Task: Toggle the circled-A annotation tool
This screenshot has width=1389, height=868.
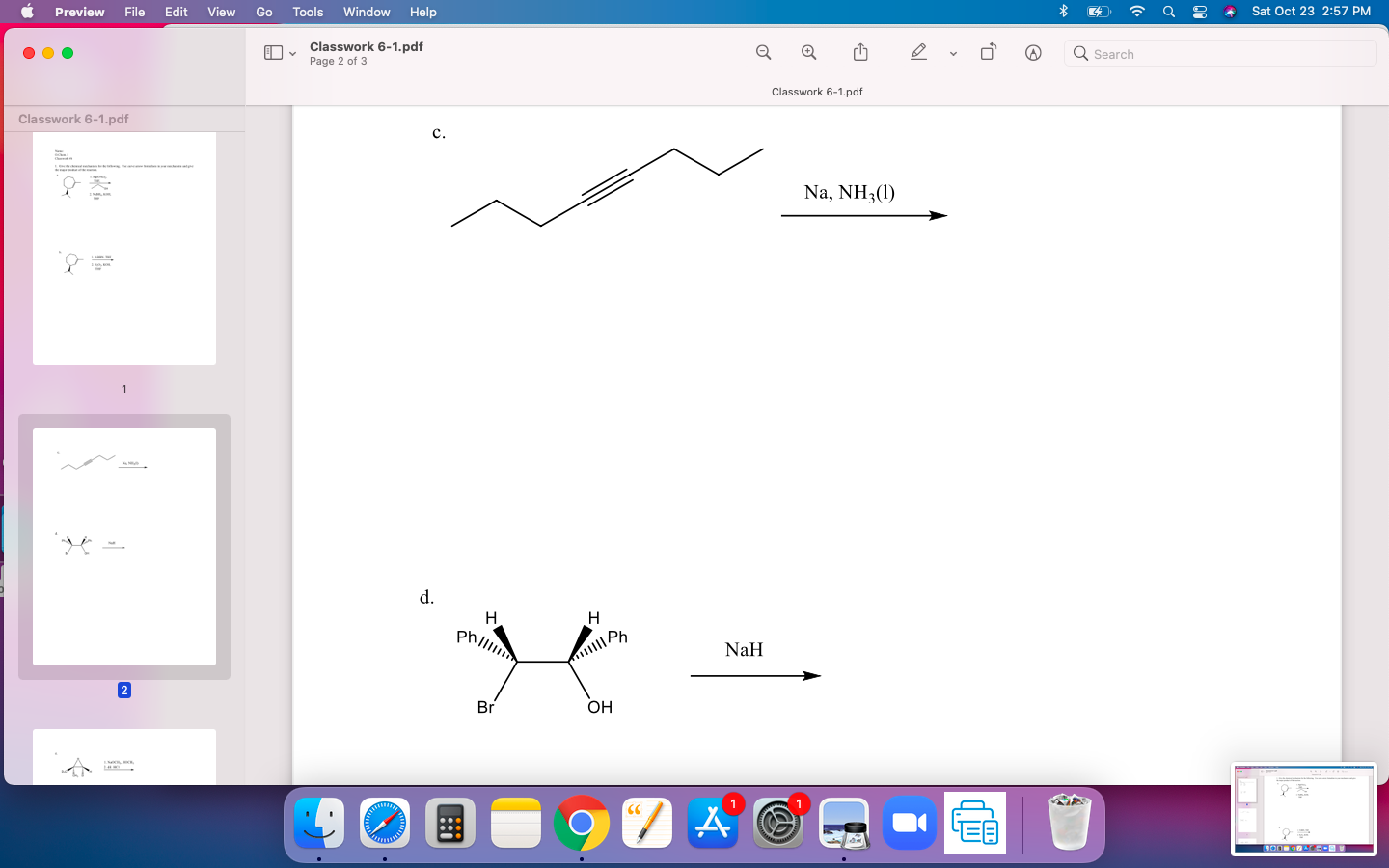Action: tap(1033, 53)
